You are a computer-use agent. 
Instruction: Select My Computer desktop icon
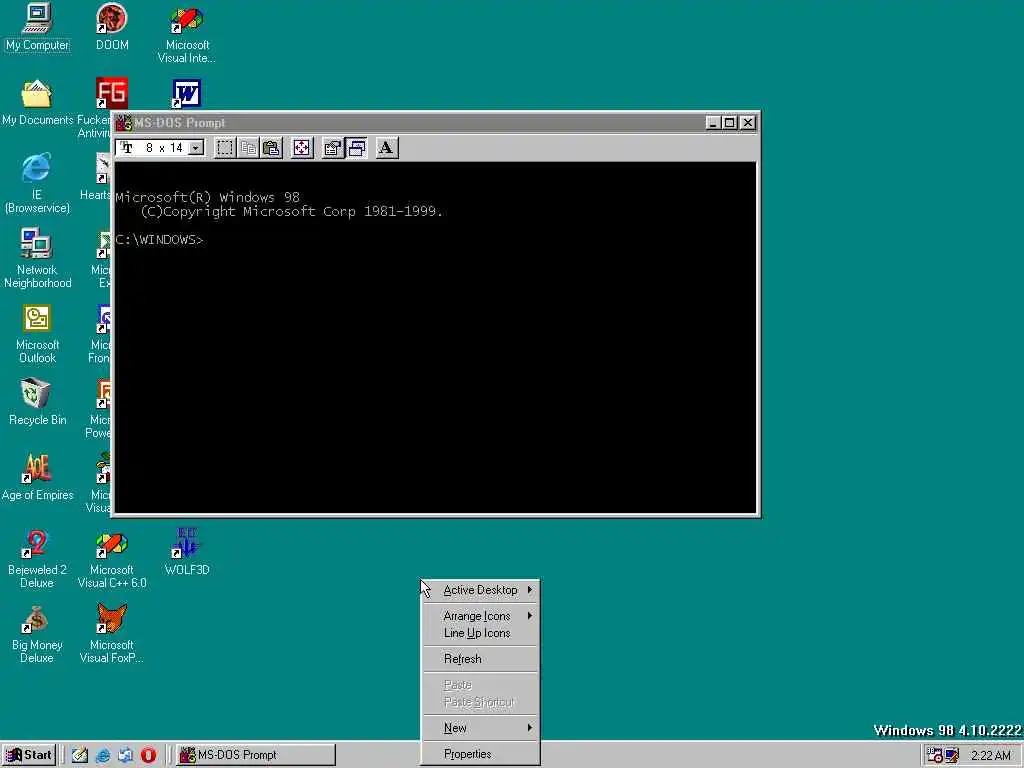[37, 28]
